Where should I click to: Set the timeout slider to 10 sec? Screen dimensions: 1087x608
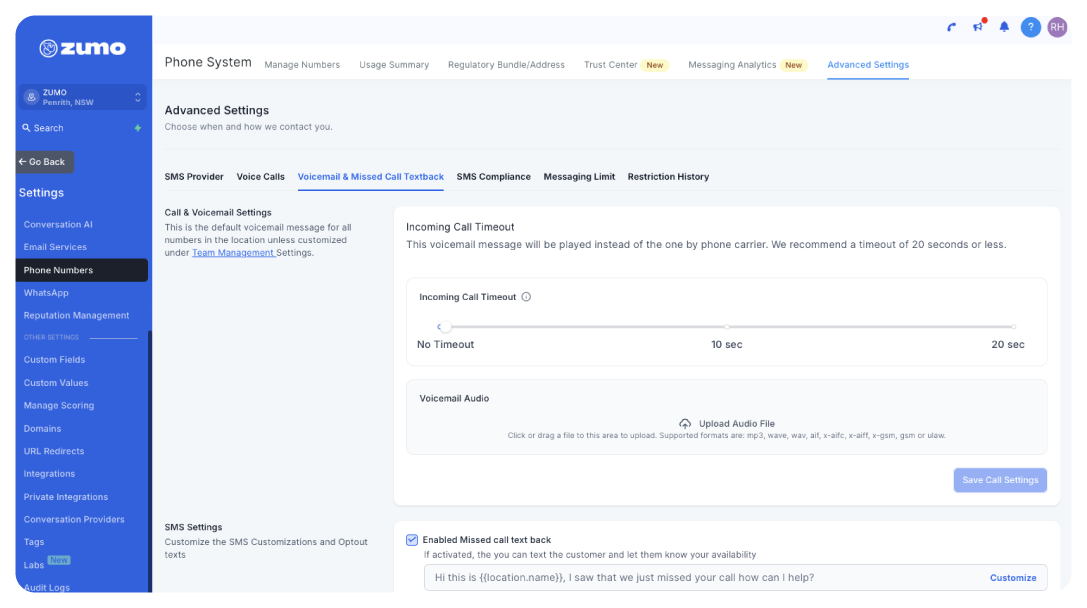point(727,327)
